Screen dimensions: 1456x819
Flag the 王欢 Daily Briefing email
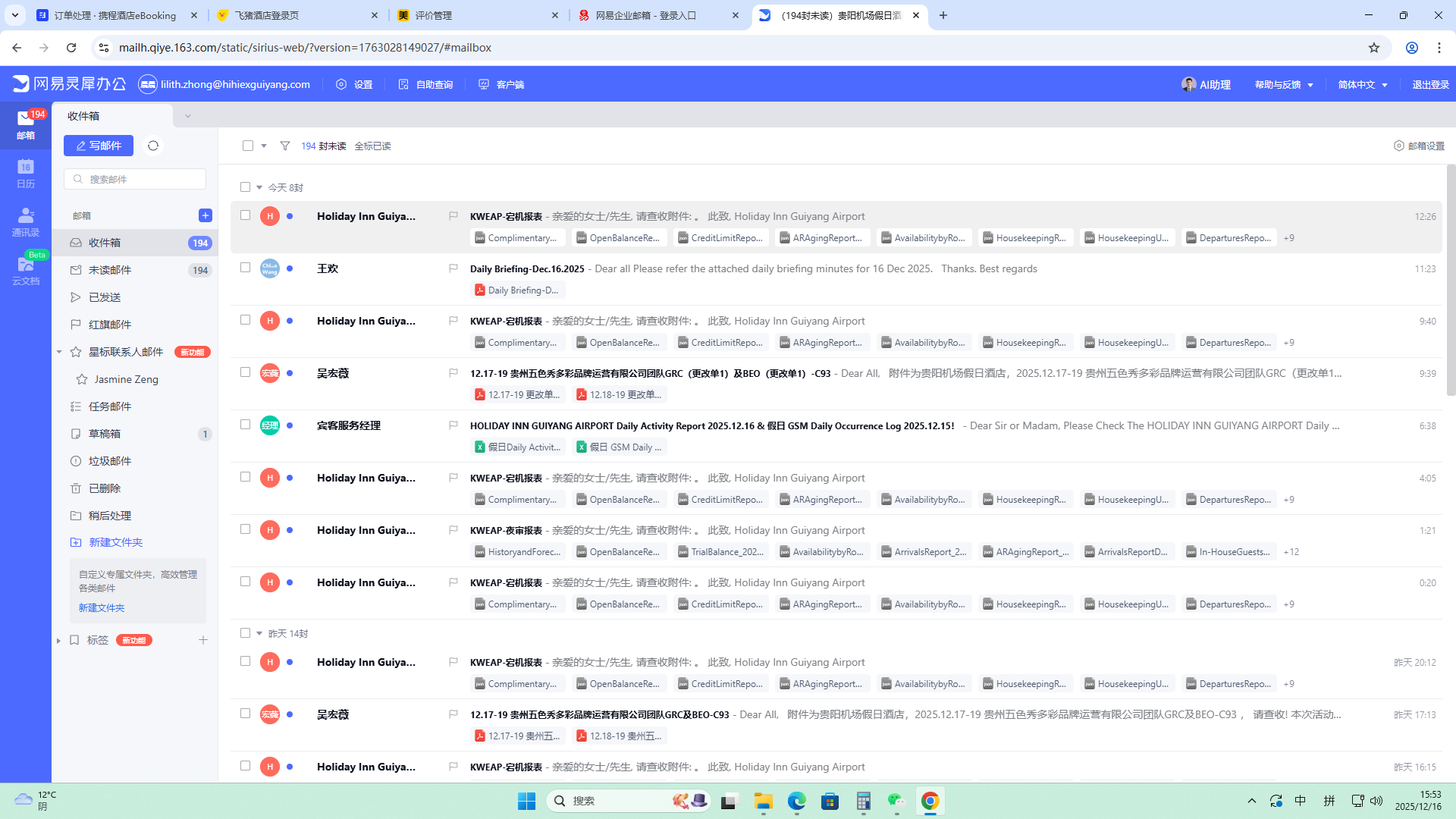pos(453,268)
